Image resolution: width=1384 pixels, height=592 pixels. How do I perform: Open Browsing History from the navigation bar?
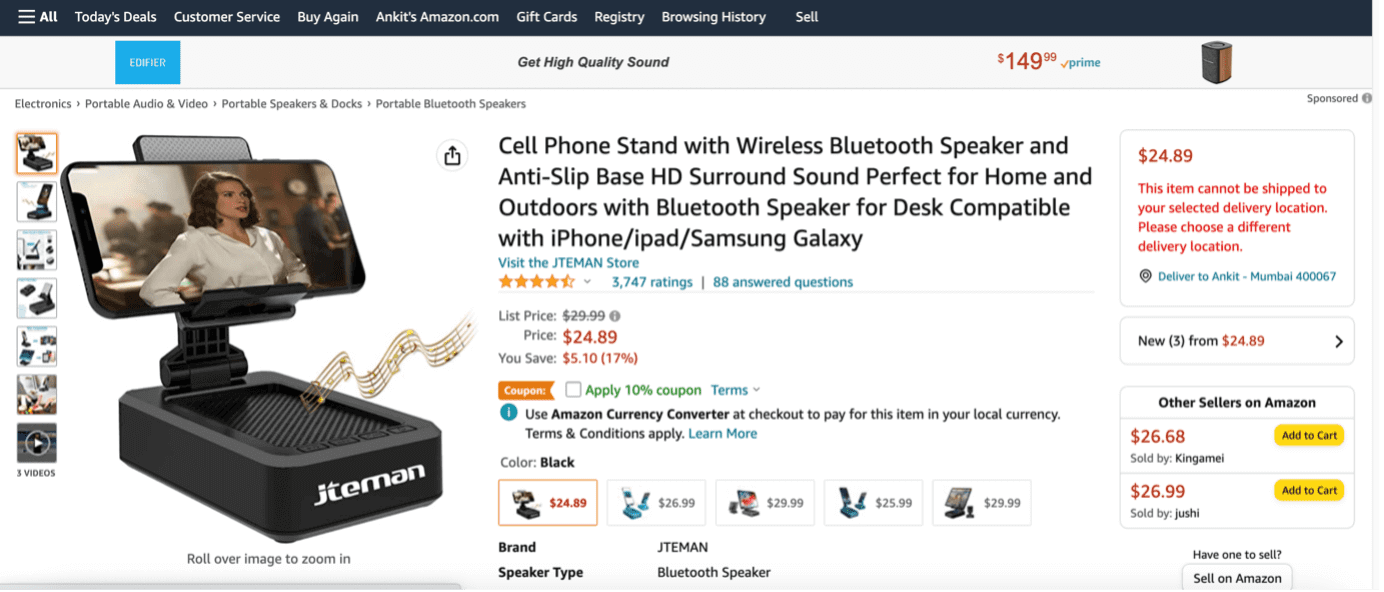tap(713, 16)
